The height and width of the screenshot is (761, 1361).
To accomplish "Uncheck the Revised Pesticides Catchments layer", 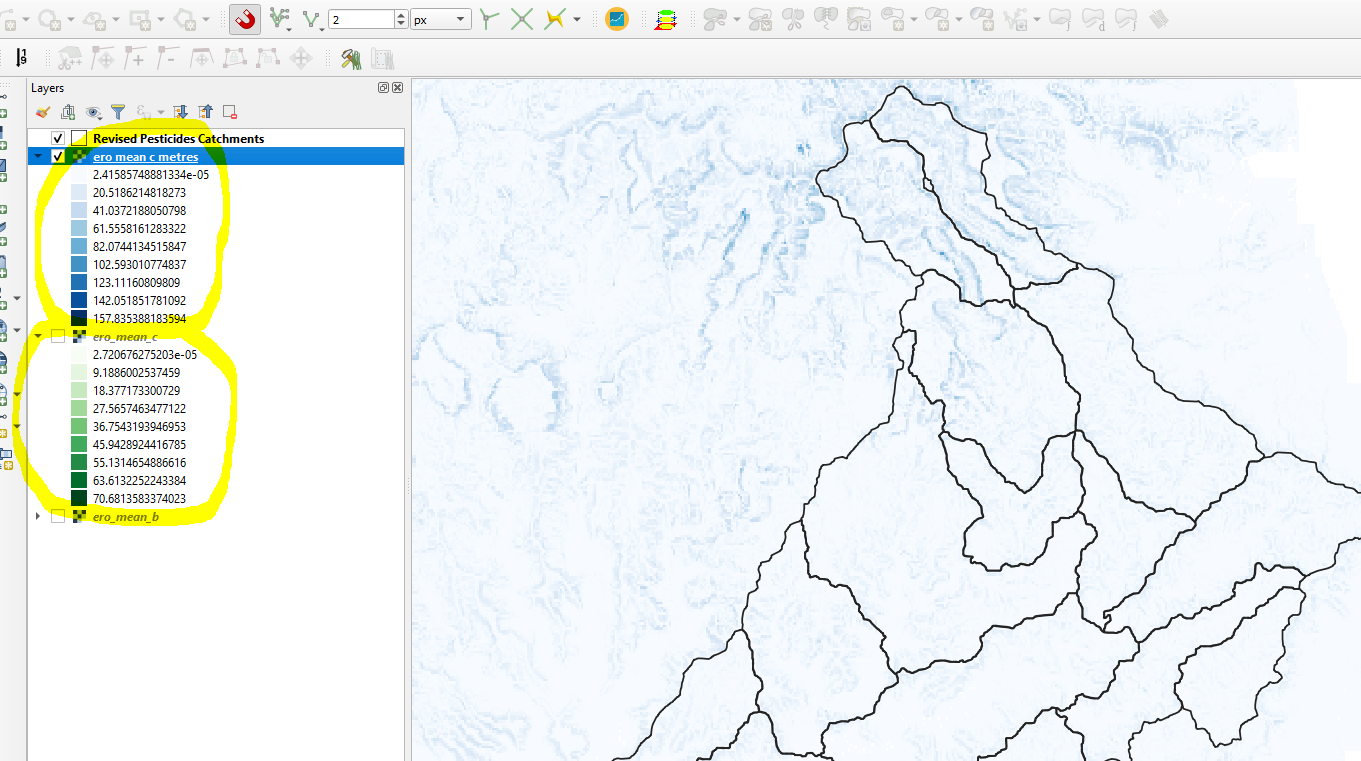I will pyautogui.click(x=58, y=139).
